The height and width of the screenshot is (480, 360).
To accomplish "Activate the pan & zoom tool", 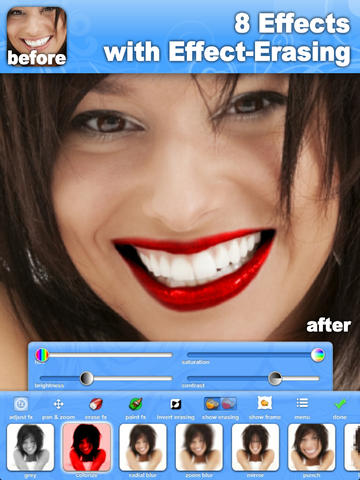I will (58, 404).
